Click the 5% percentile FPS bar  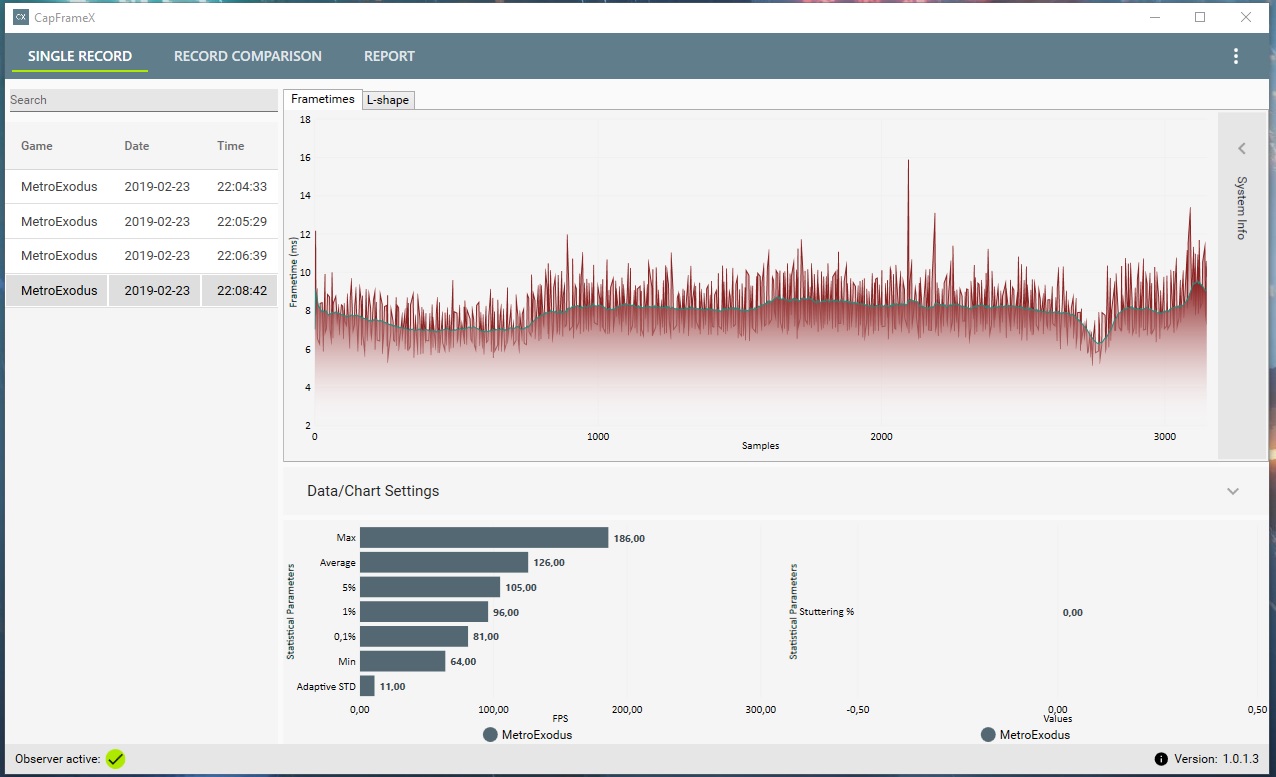430,587
